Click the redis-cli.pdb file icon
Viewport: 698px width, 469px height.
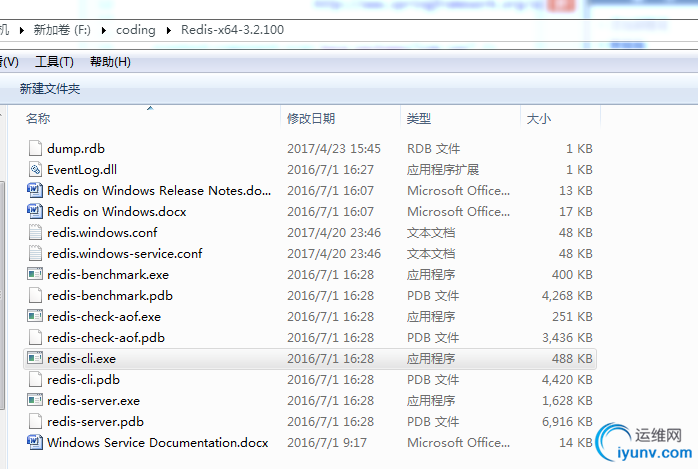(35, 379)
